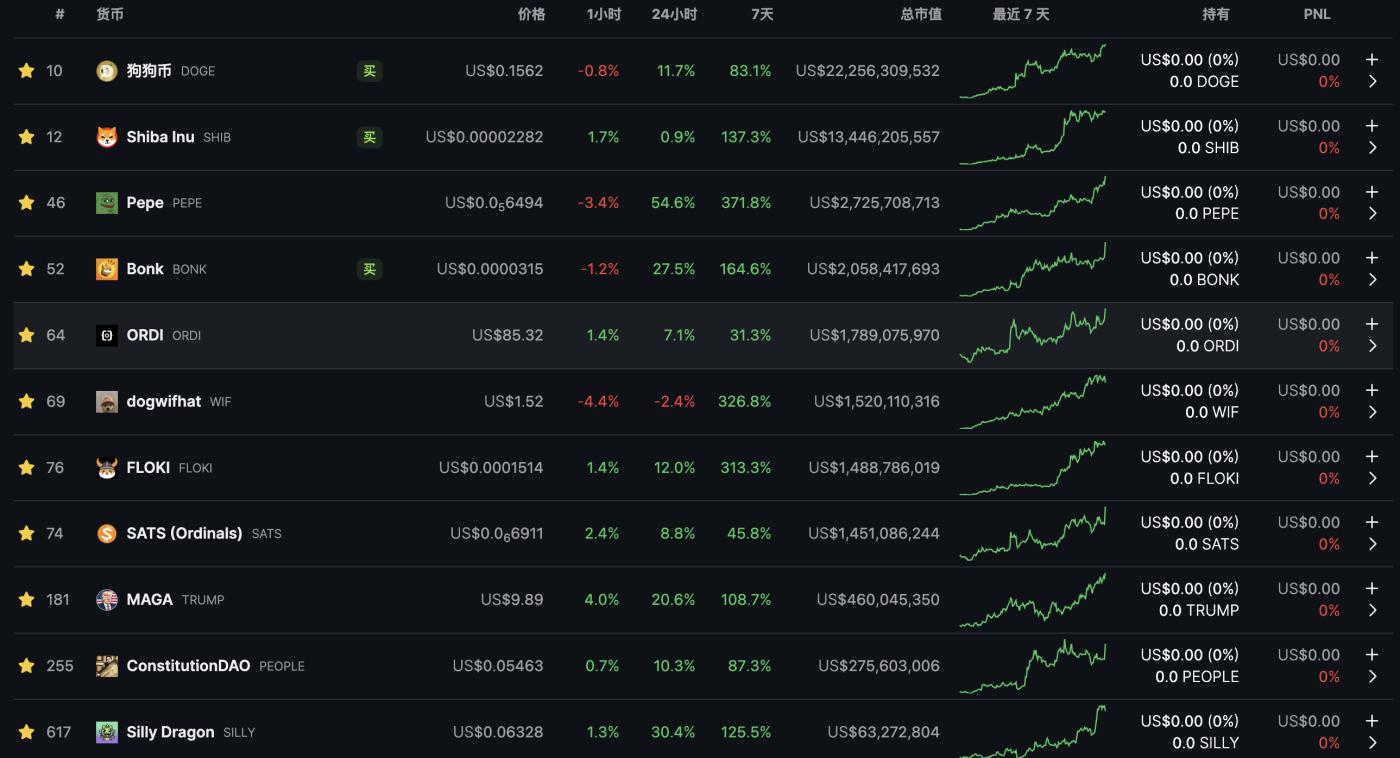
Task: Open the Silly Dragon coin page
Action: [170, 732]
